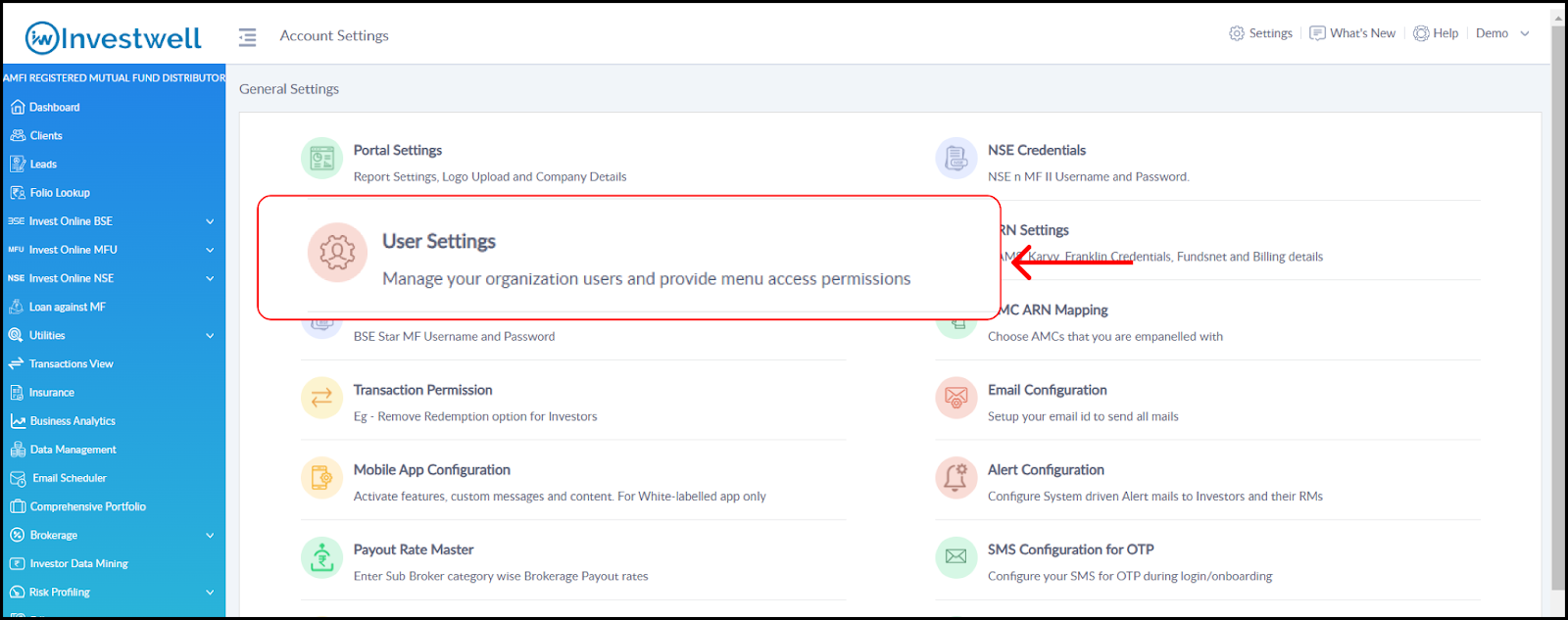Image resolution: width=1568 pixels, height=620 pixels.
Task: Click the Loan against MF icon
Action: (17, 307)
